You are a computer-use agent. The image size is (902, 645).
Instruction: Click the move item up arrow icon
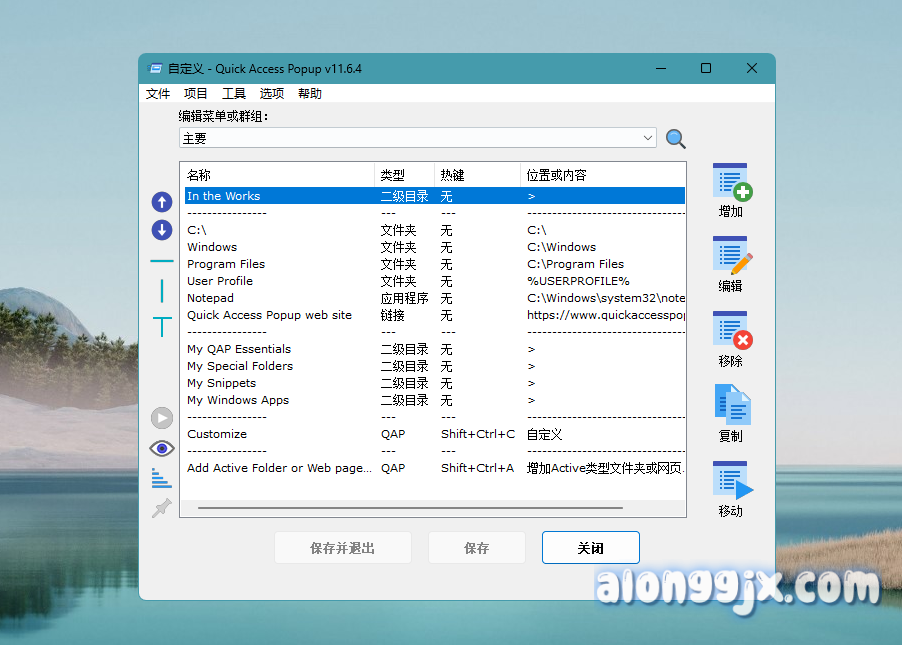[162, 202]
